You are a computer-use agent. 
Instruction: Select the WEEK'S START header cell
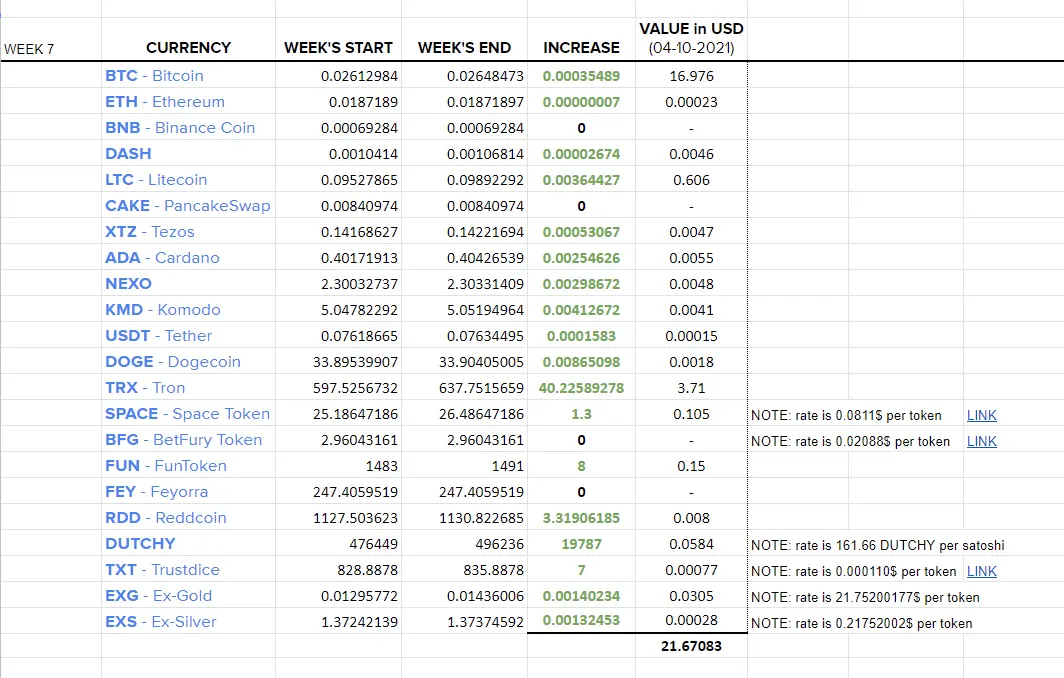click(338, 39)
